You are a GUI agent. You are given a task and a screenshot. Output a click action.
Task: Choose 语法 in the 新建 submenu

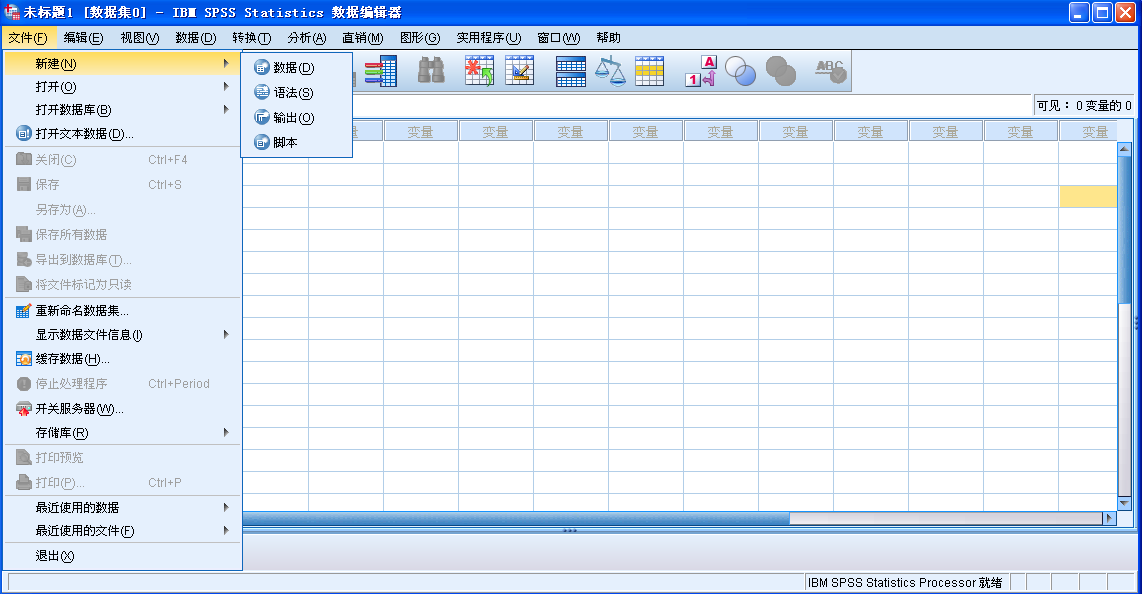point(293,93)
